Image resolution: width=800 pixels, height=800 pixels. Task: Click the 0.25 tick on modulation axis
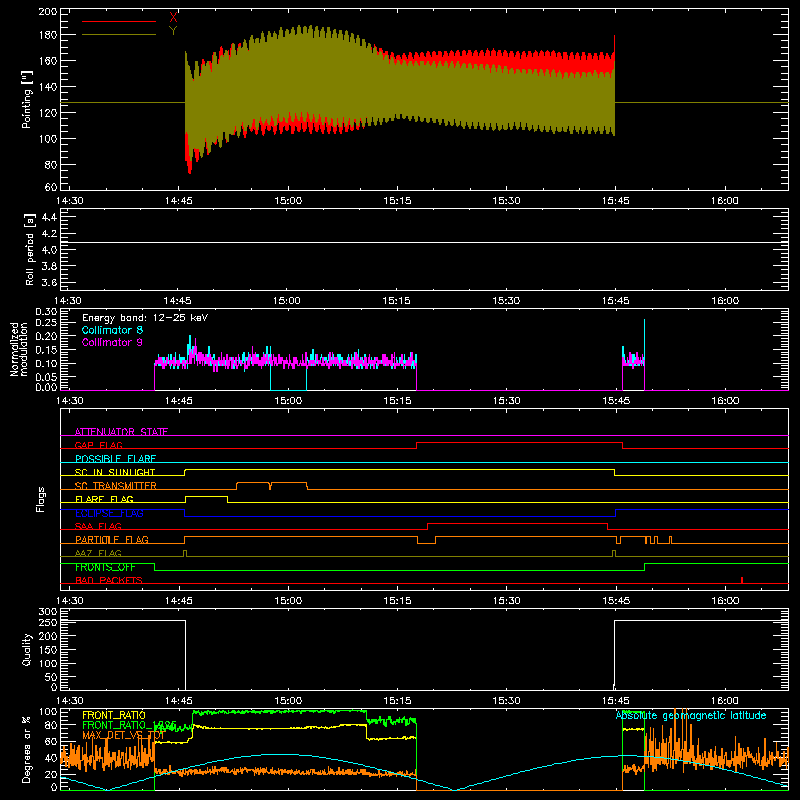tap(46, 322)
